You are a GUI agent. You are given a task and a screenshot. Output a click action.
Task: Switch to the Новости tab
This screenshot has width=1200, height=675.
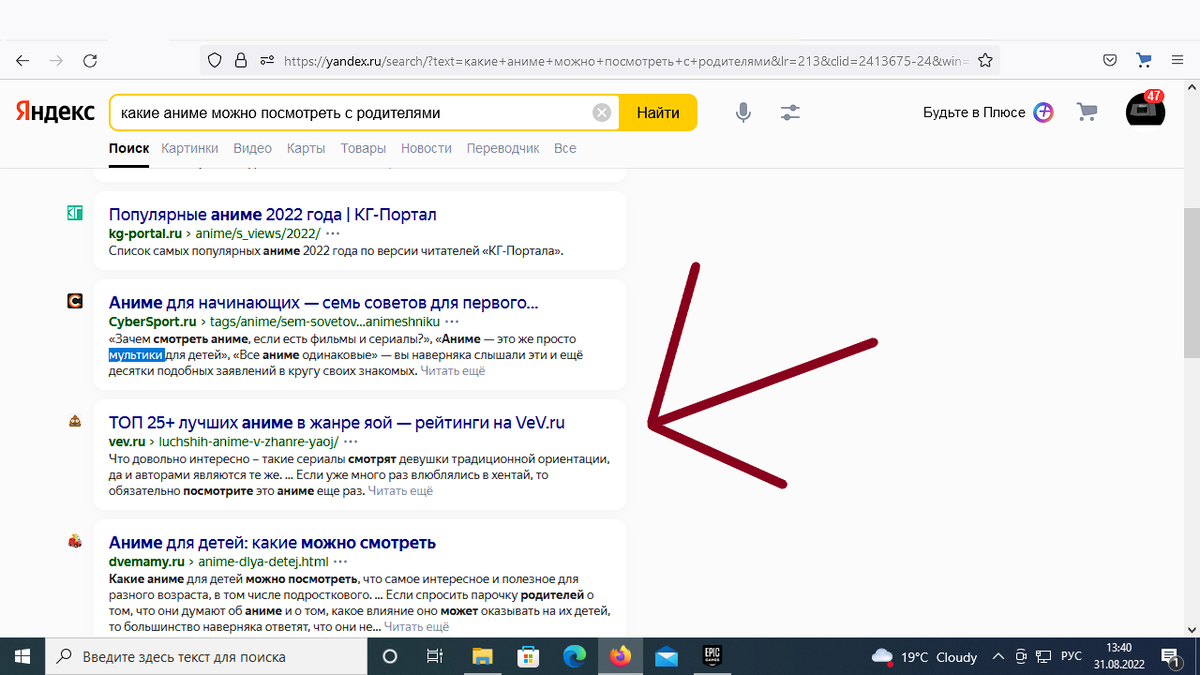426,148
